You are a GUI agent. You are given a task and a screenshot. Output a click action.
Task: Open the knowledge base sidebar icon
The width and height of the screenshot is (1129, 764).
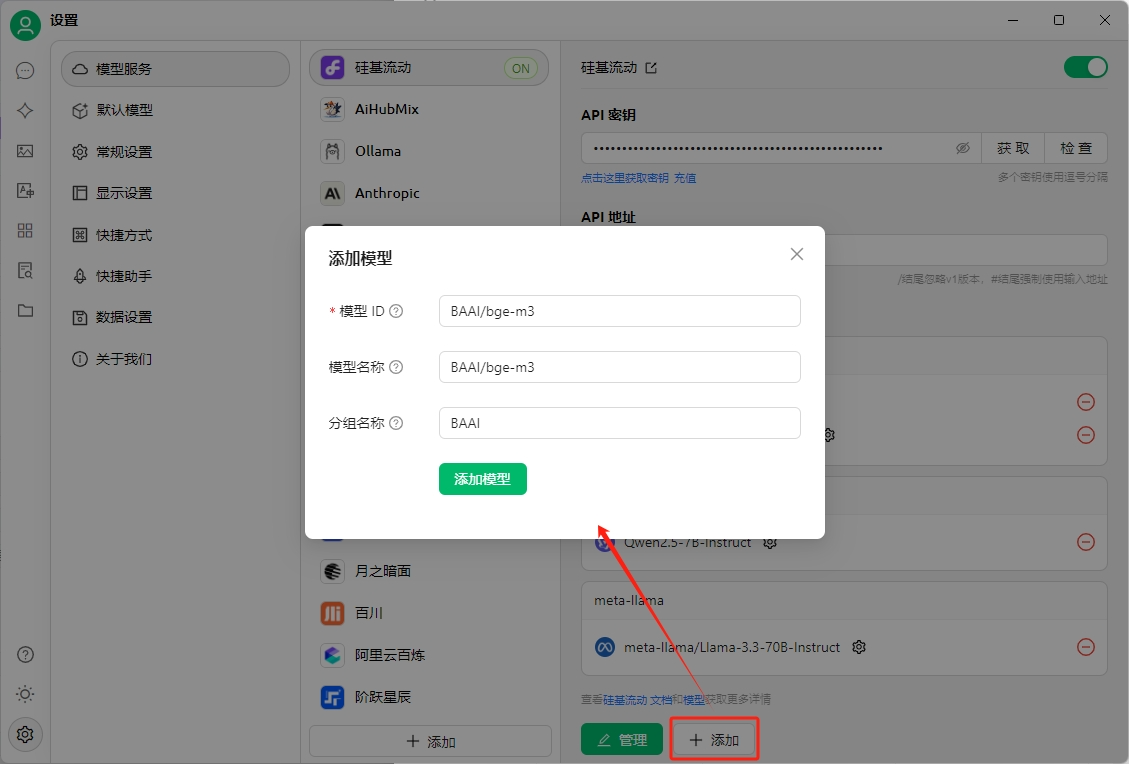(x=25, y=271)
